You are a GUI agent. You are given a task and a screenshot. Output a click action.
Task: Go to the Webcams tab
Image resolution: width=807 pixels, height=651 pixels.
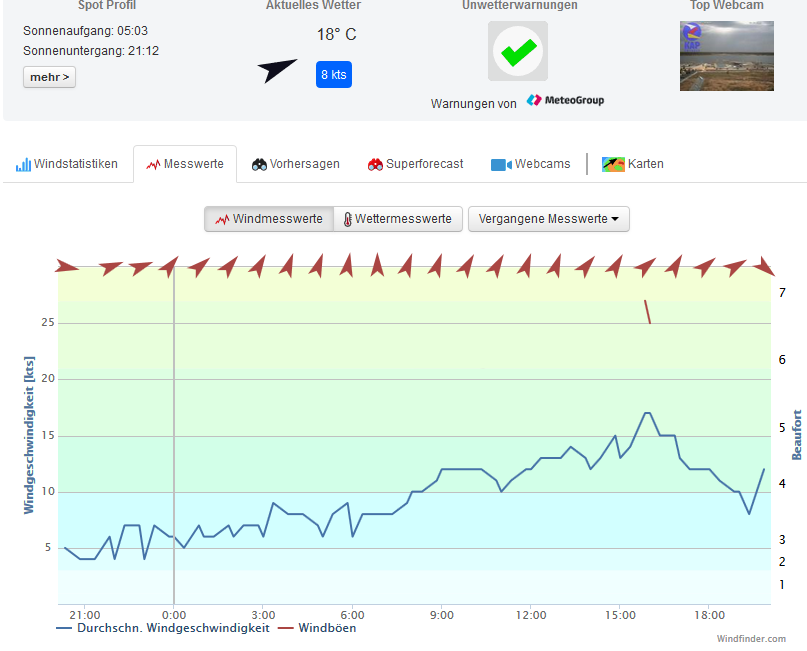531,164
